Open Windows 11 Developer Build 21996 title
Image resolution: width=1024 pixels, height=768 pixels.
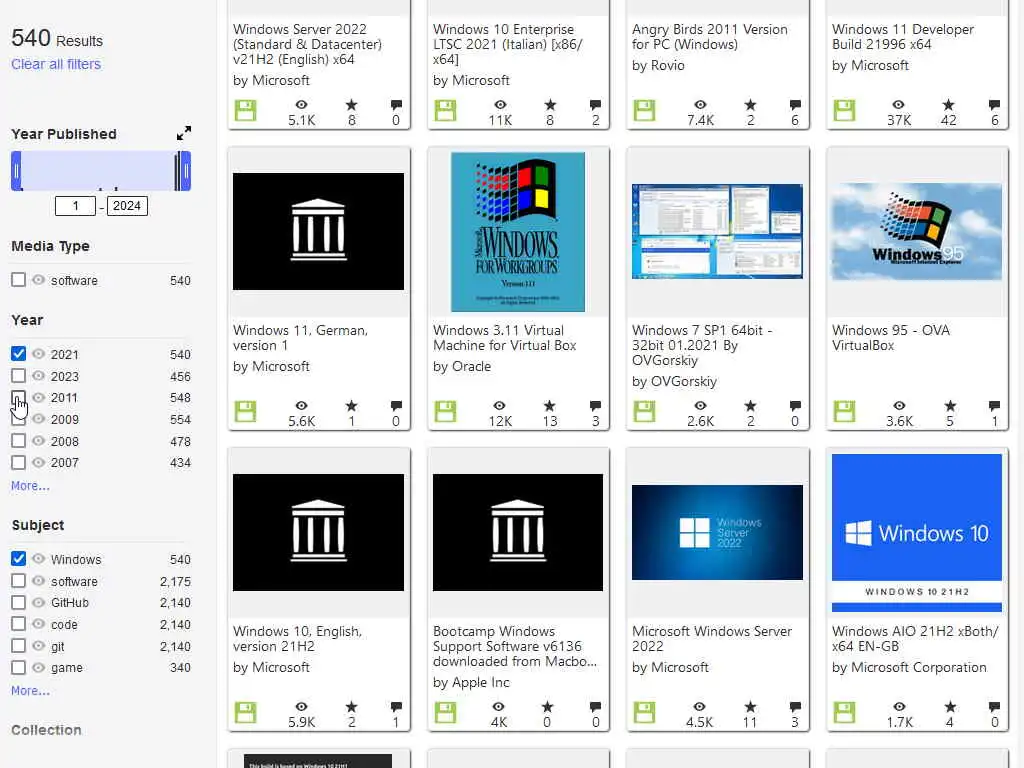(903, 37)
